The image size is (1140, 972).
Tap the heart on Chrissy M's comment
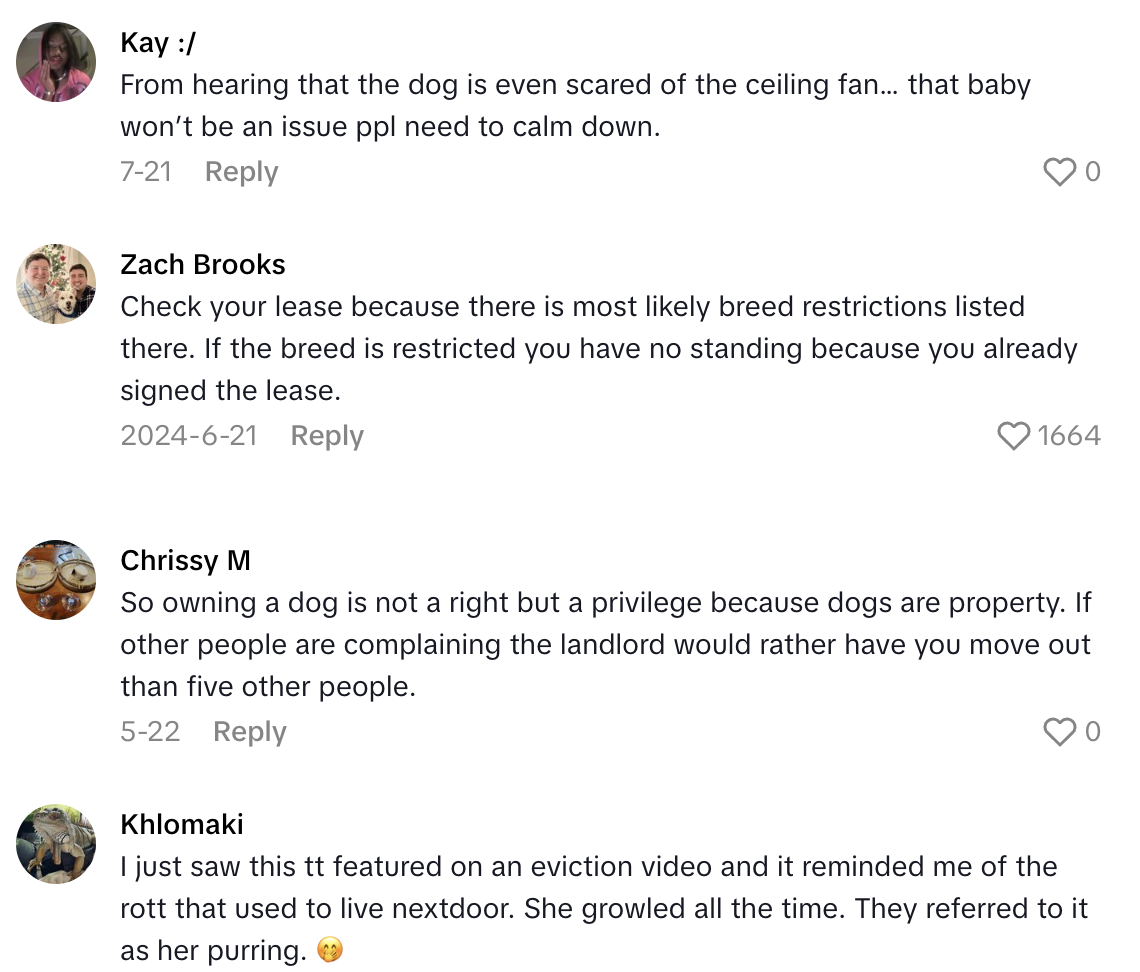[1059, 732]
